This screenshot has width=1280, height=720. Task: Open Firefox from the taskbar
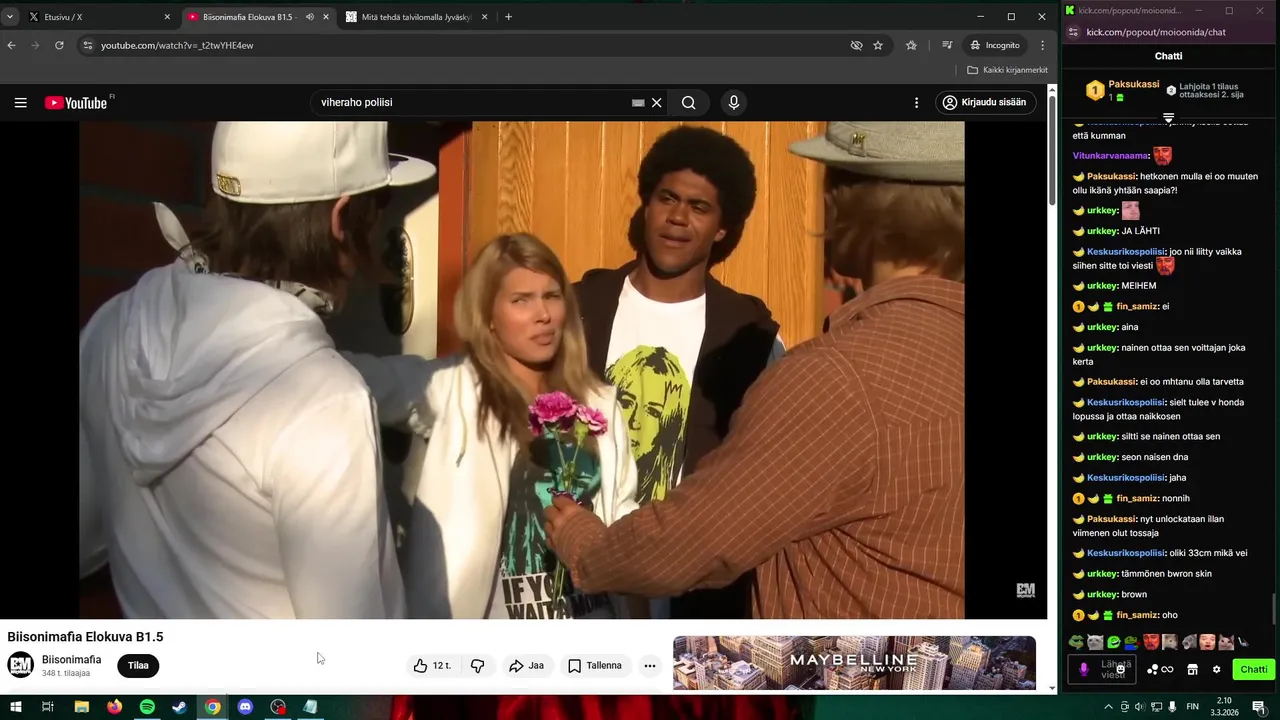[x=114, y=707]
